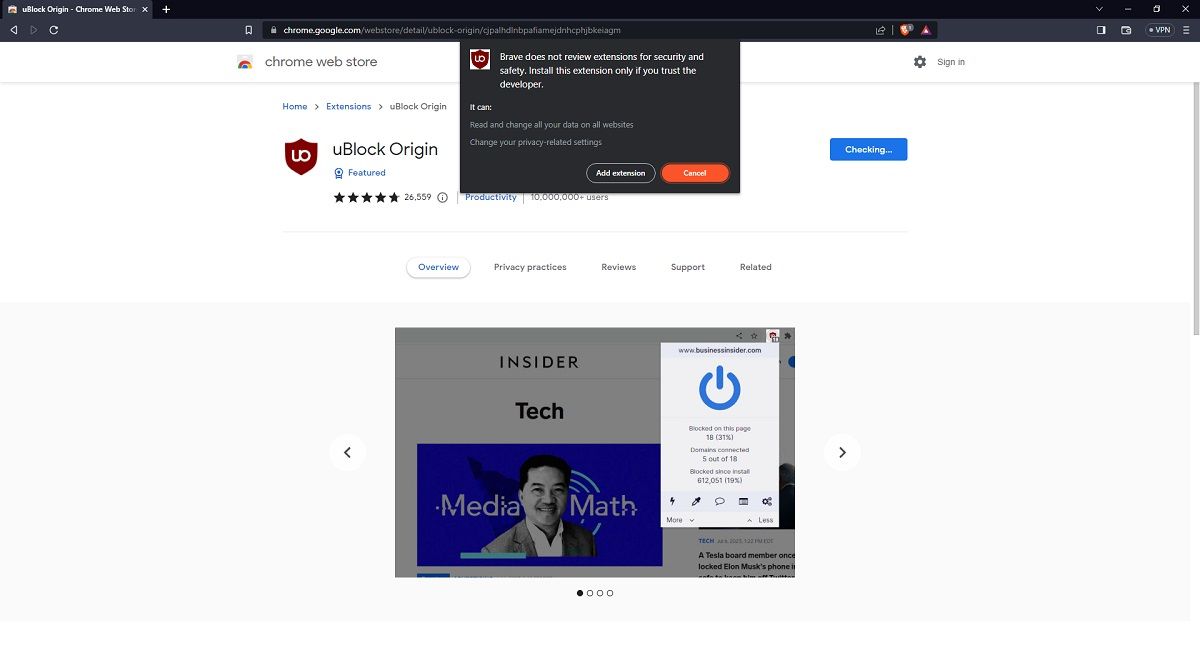Viewport: 1200px width, 650px height.
Task: Click the Add extension button
Action: click(620, 172)
